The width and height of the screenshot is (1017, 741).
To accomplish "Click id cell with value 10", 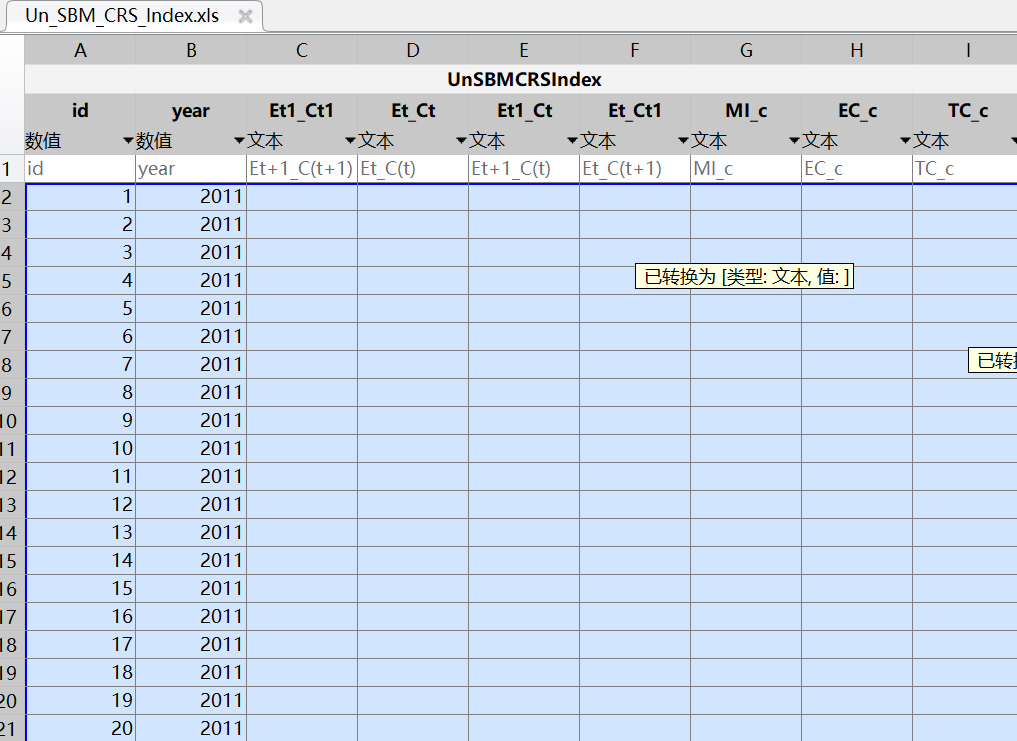I will tap(80, 448).
